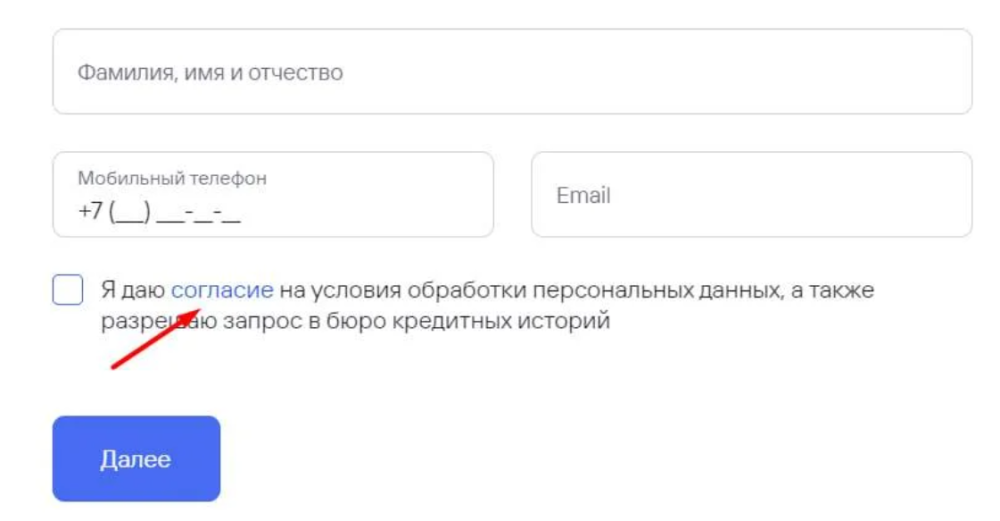The height and width of the screenshot is (521, 1000).
Task: Enable consent for the credit history bureau request
Action: 68,291
